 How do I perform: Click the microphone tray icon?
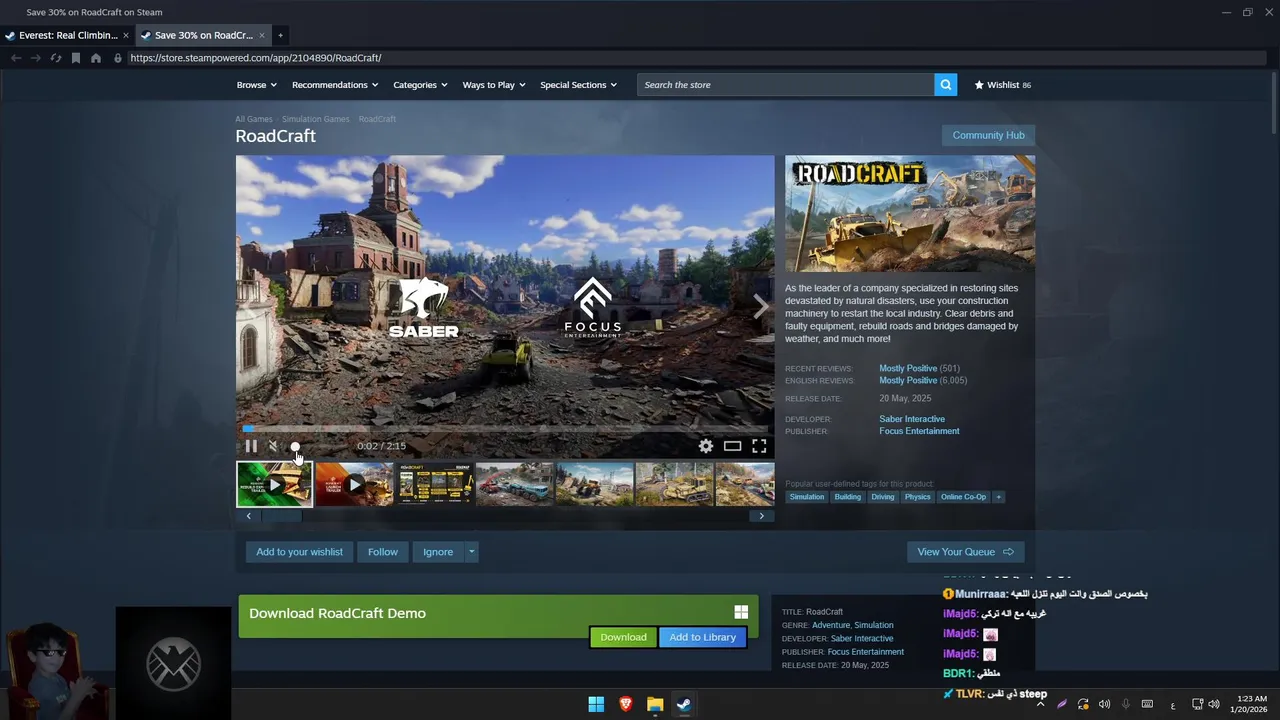click(x=1126, y=704)
